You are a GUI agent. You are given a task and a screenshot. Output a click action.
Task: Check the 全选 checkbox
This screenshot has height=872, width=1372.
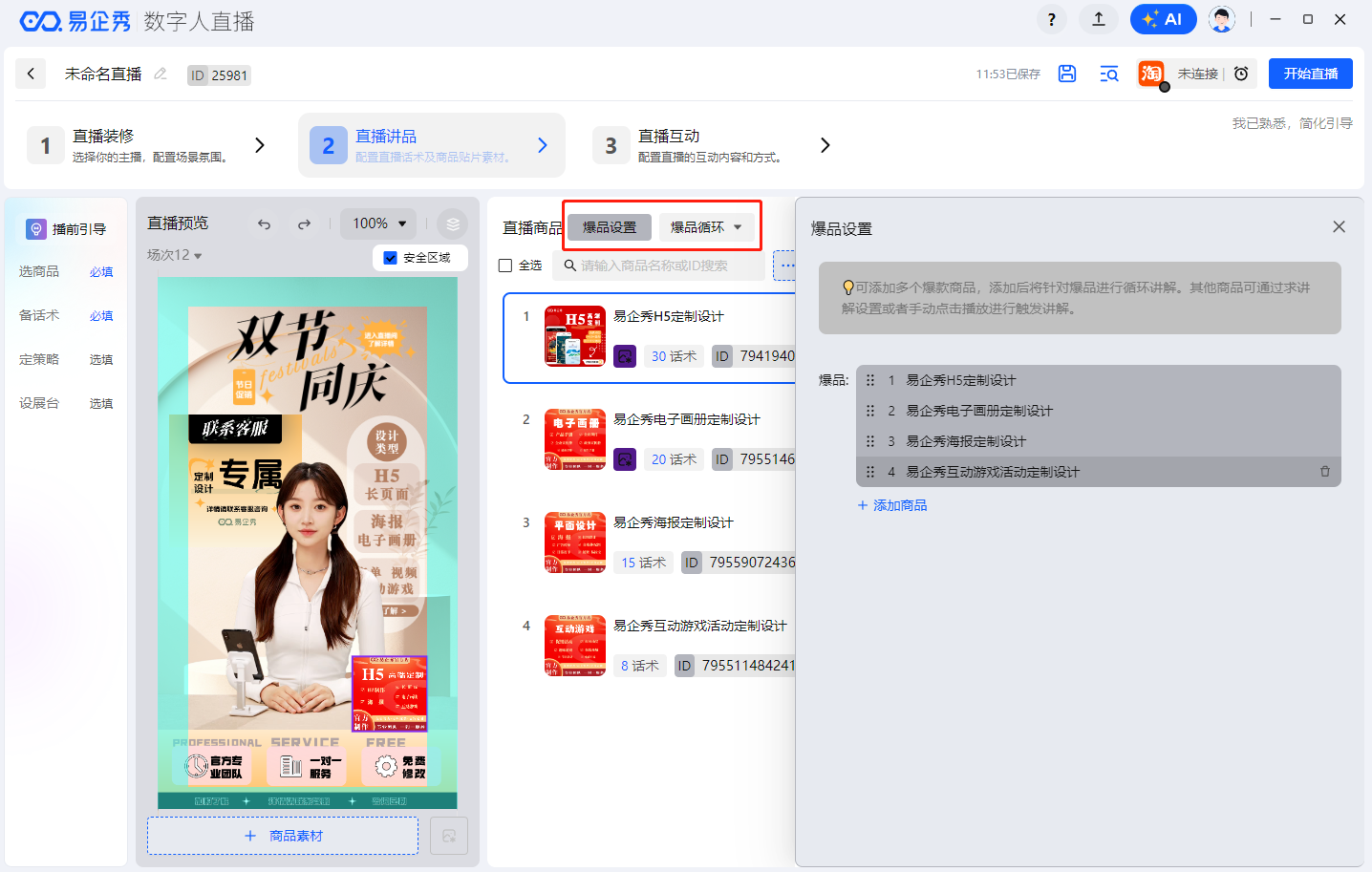pos(505,266)
